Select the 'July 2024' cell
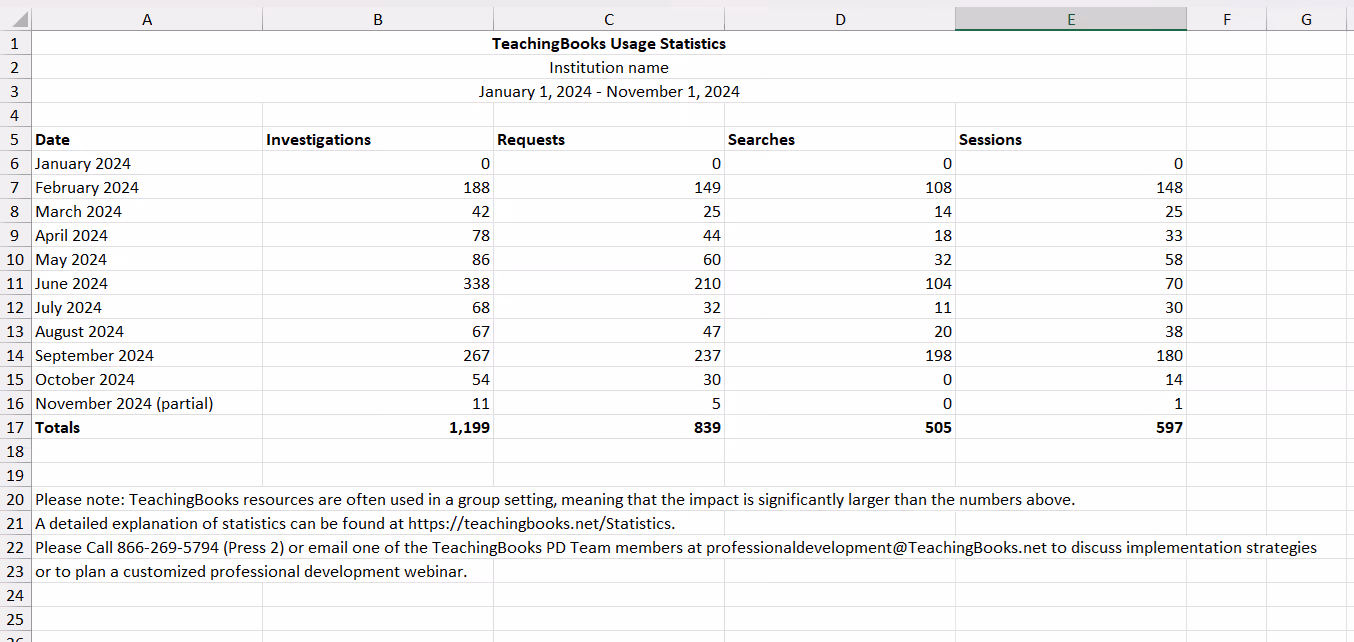This screenshot has height=642, width=1354. pos(148,308)
